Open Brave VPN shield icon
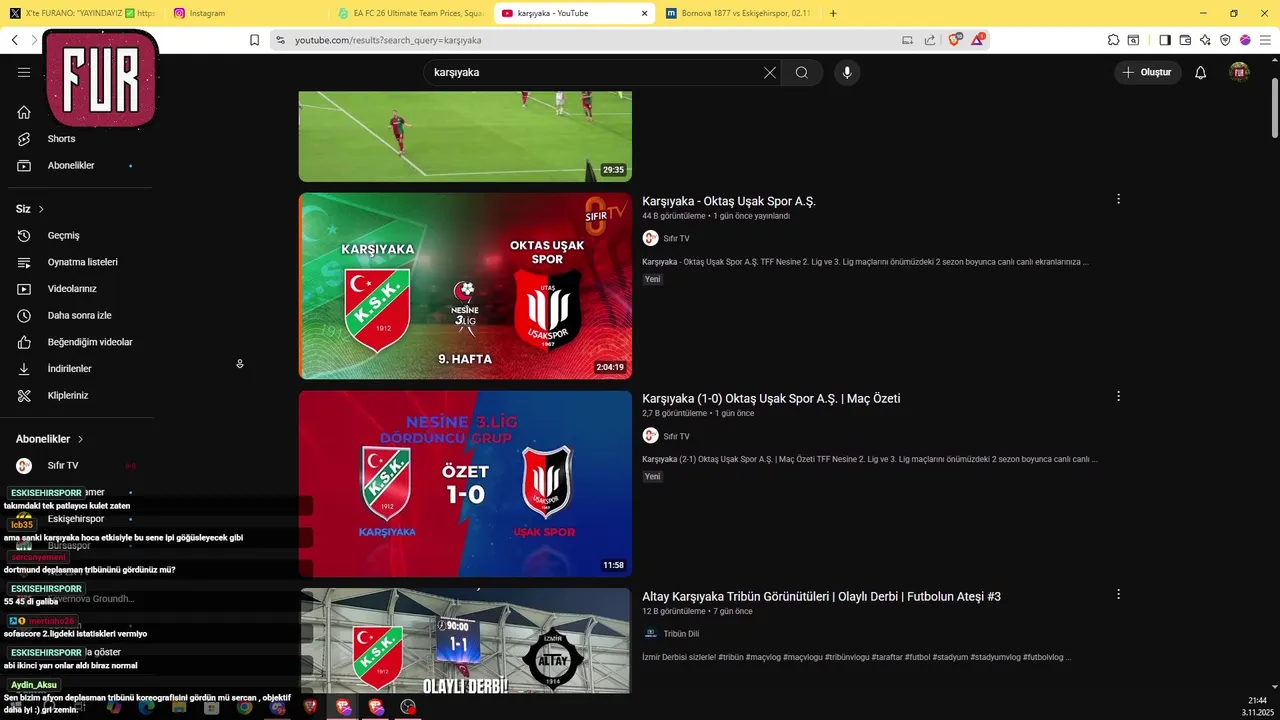The height and width of the screenshot is (720, 1280). (x=1225, y=40)
